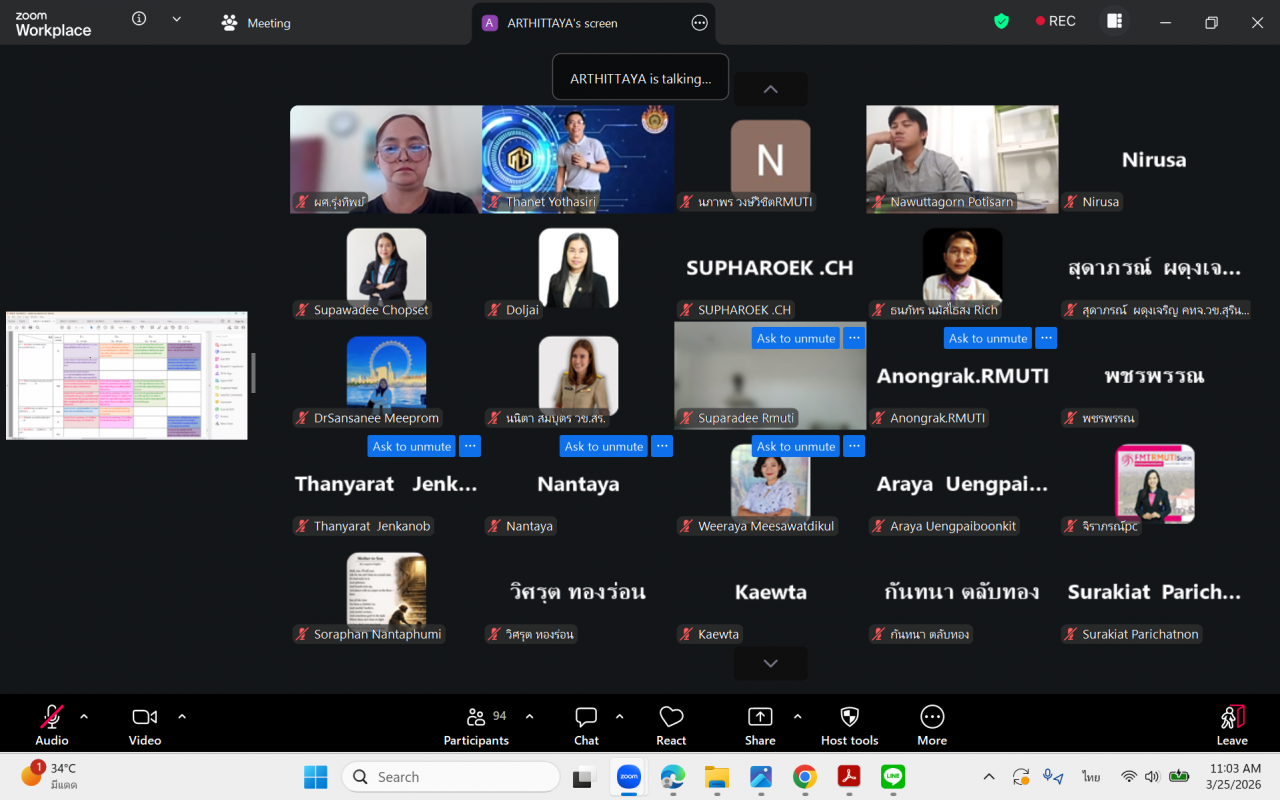Switch to the Meeting tab
Screen dimensions: 1280x800
click(x=256, y=23)
